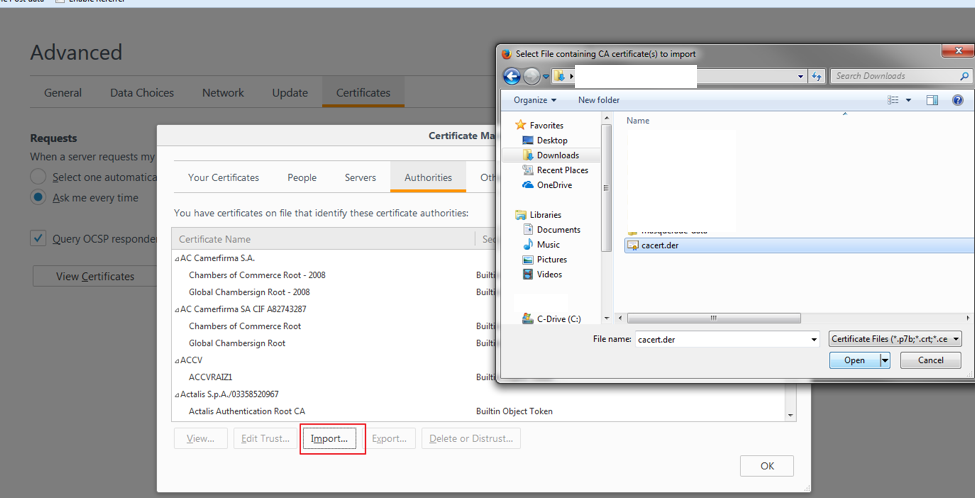Switch to the General tab in Advanced
Screen dimensions: 975x498
point(62,93)
